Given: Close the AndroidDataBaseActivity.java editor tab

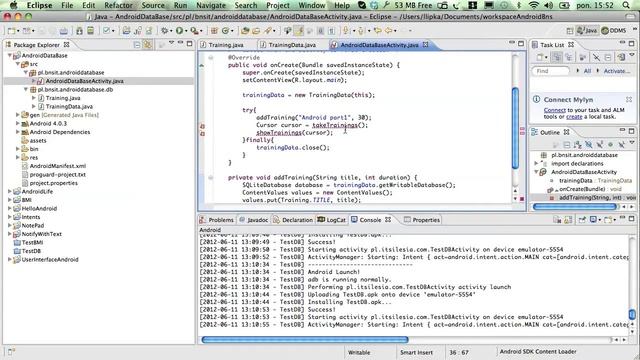Looking at the screenshot, I should tap(426, 44).
